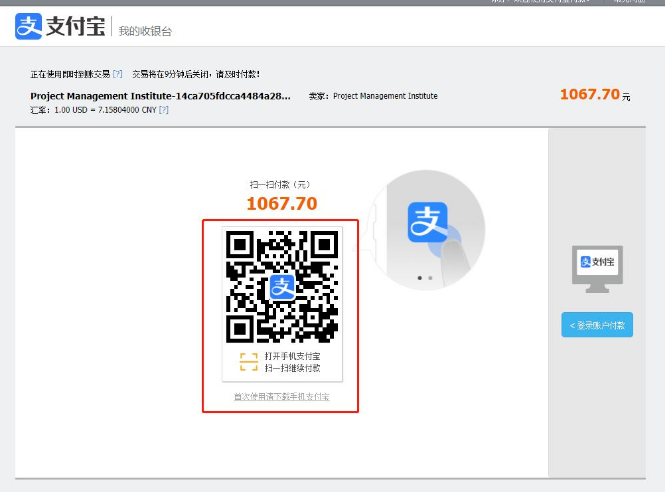Open the download mobile Alipay link

click(x=282, y=397)
